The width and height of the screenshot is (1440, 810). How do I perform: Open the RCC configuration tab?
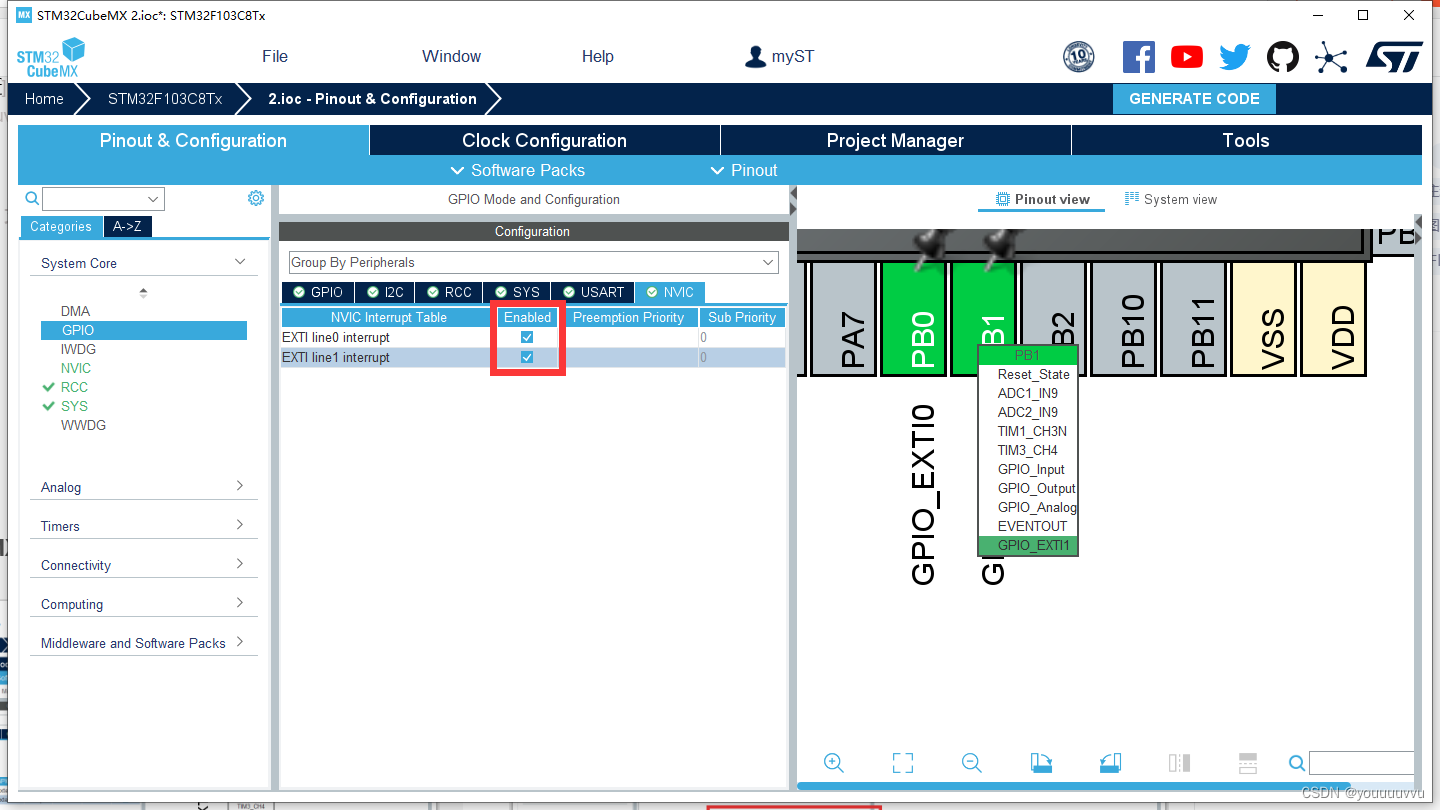tap(448, 292)
